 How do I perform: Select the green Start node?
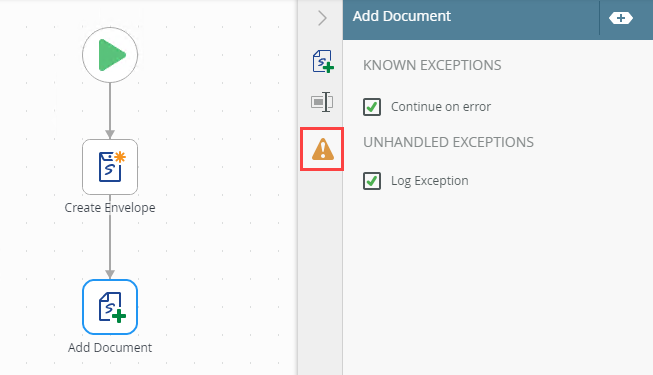coord(110,55)
